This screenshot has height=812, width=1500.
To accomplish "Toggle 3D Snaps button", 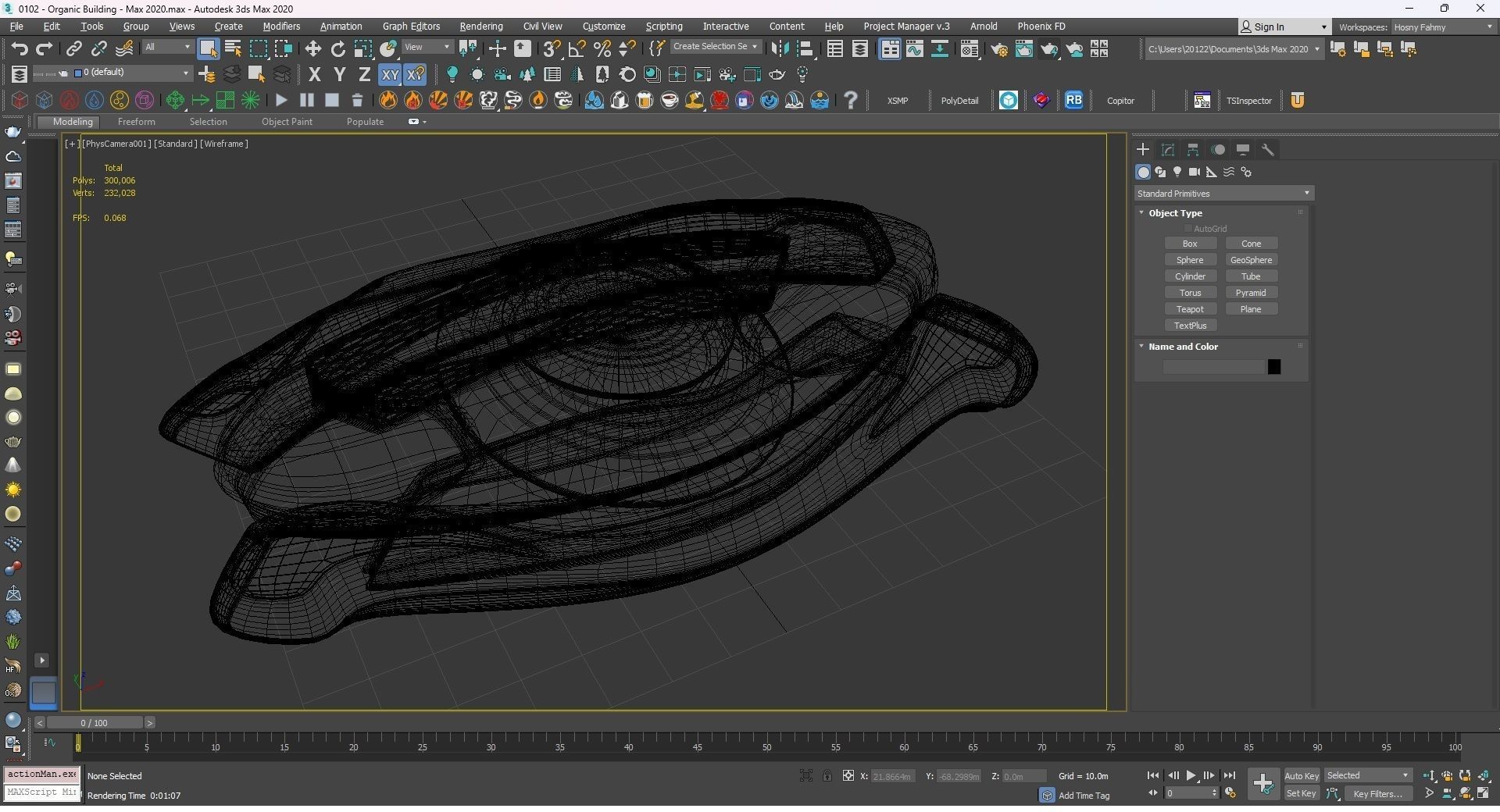I will pyautogui.click(x=552, y=49).
